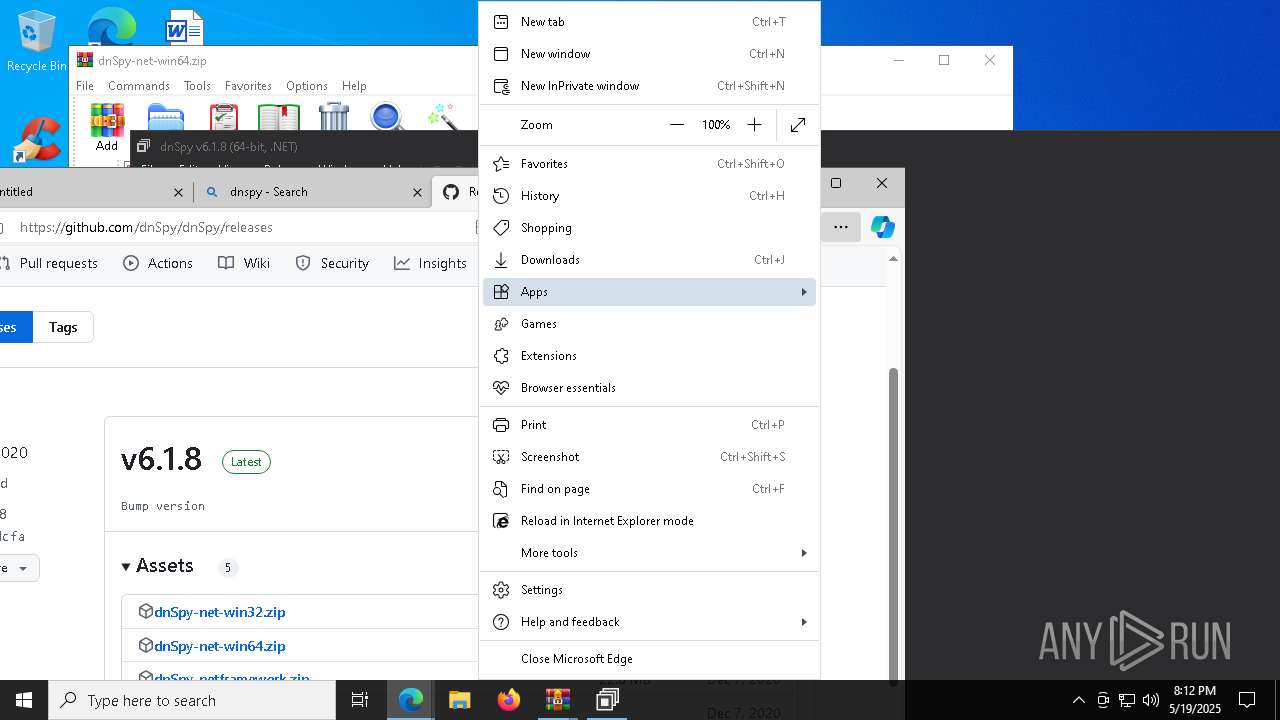This screenshot has width=1280, height=720.
Task: Click the Edge ellipsis menu button
Action: (x=841, y=227)
